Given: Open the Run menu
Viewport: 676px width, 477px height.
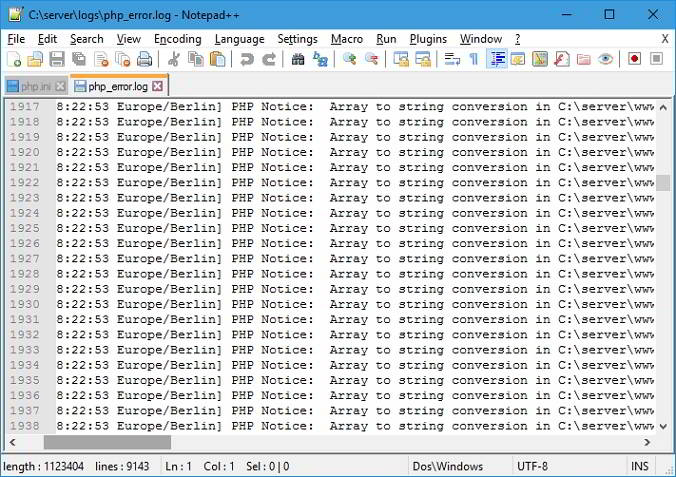Looking at the screenshot, I should 386,39.
